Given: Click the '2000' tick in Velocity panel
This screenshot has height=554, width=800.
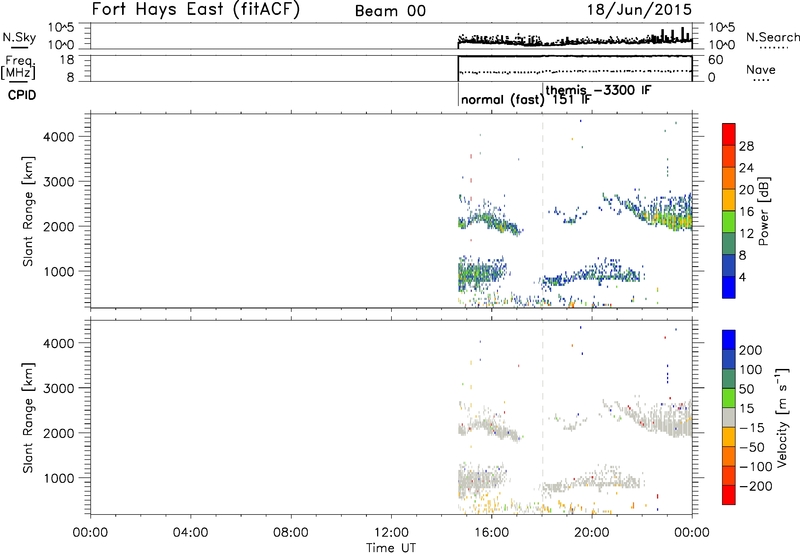Looking at the screenshot, I should tap(59, 433).
